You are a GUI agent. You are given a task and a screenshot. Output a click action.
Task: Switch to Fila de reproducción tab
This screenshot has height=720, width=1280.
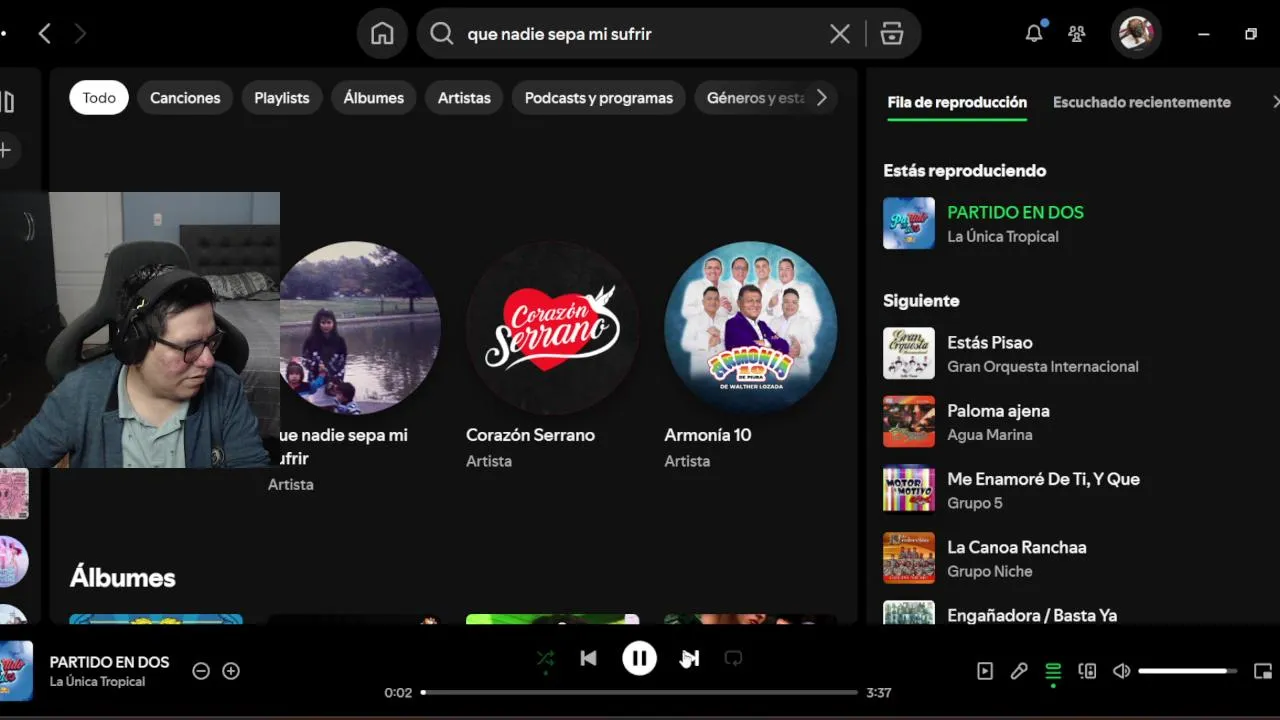pos(957,102)
